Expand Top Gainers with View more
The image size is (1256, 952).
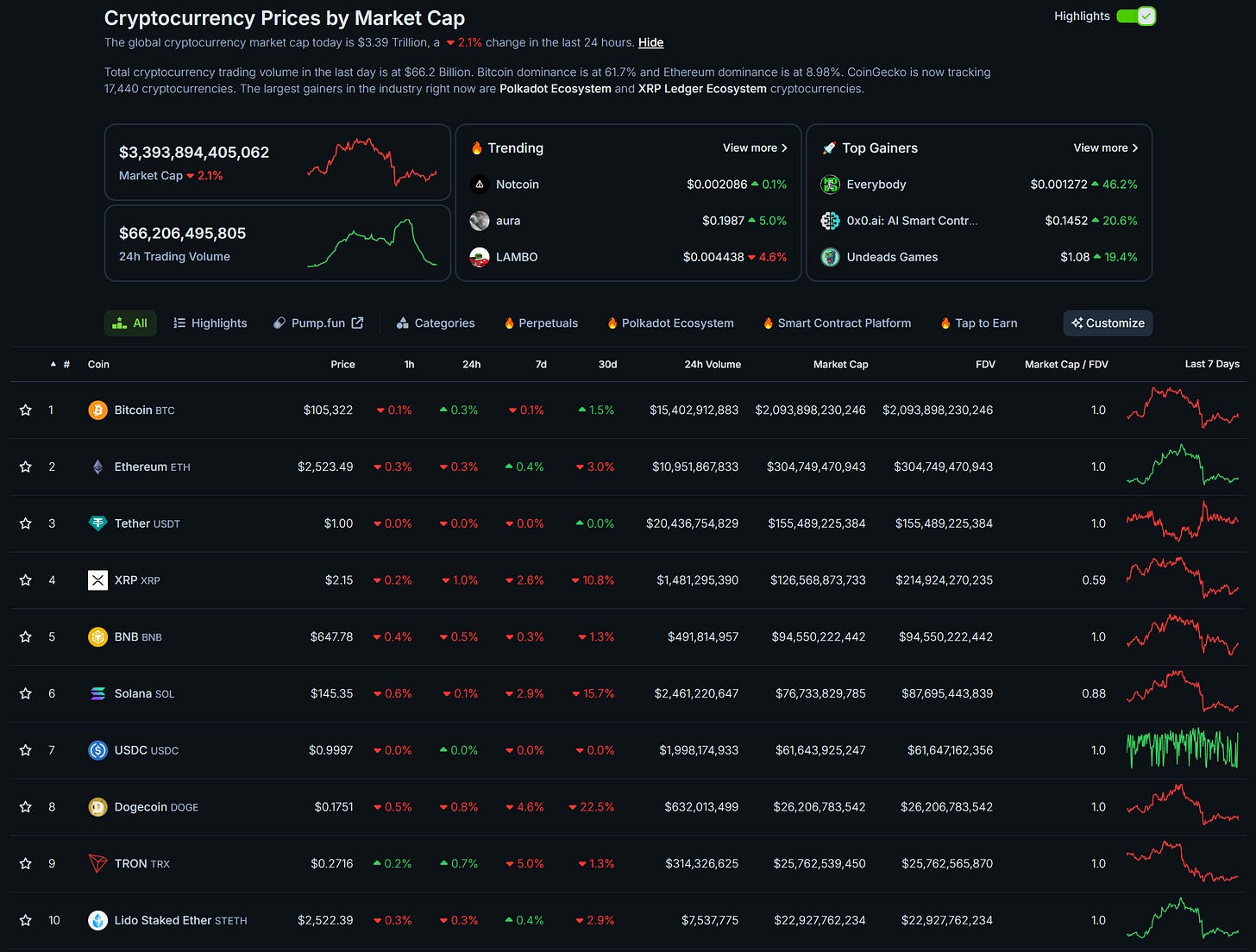pyautogui.click(x=1106, y=148)
